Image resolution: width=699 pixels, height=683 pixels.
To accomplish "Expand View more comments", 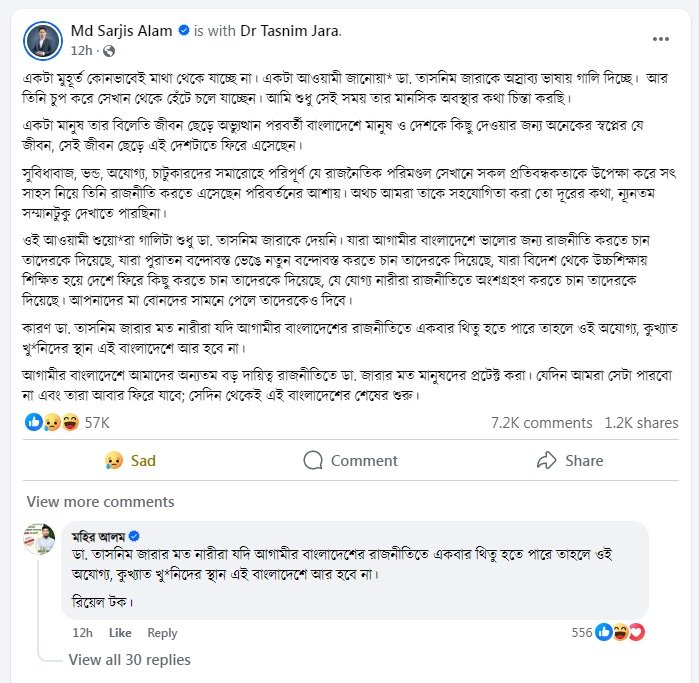I will [x=100, y=502].
